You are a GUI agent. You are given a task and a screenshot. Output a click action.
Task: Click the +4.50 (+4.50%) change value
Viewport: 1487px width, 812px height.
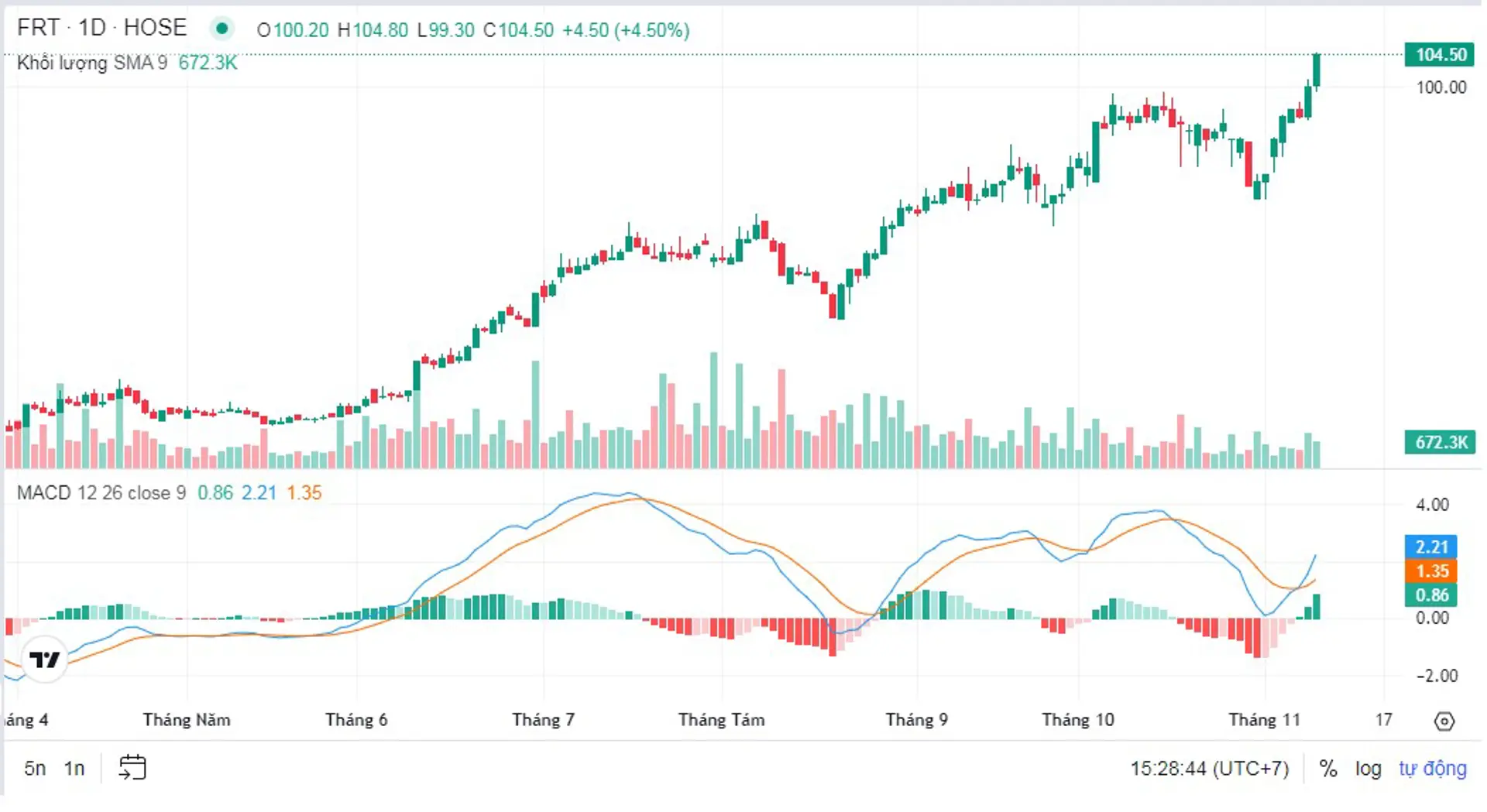[x=625, y=30]
